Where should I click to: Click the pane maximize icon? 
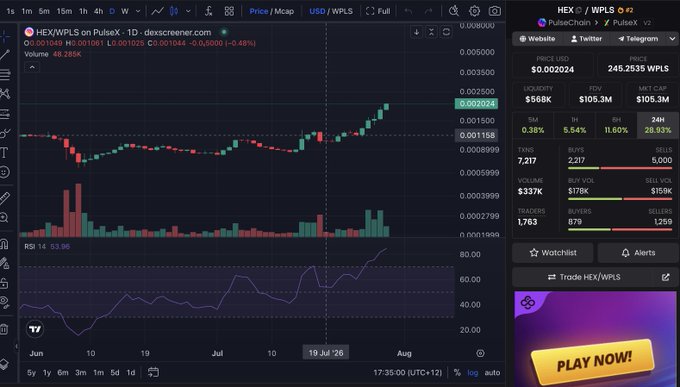tap(446, 32)
